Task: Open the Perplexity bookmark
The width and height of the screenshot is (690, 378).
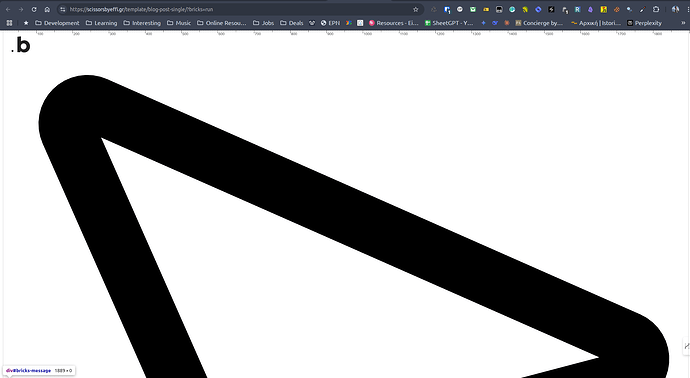Action: tap(645, 23)
